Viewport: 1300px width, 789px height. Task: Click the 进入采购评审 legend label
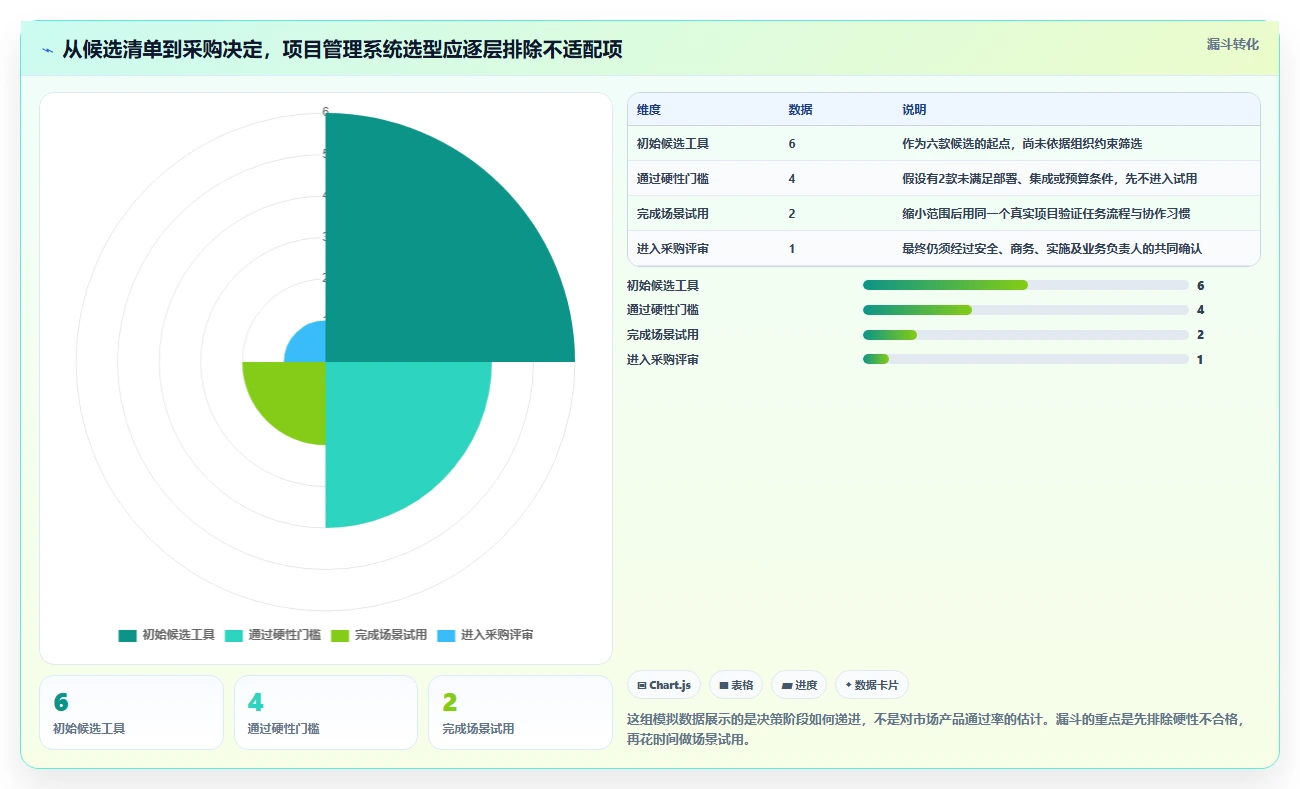point(497,635)
